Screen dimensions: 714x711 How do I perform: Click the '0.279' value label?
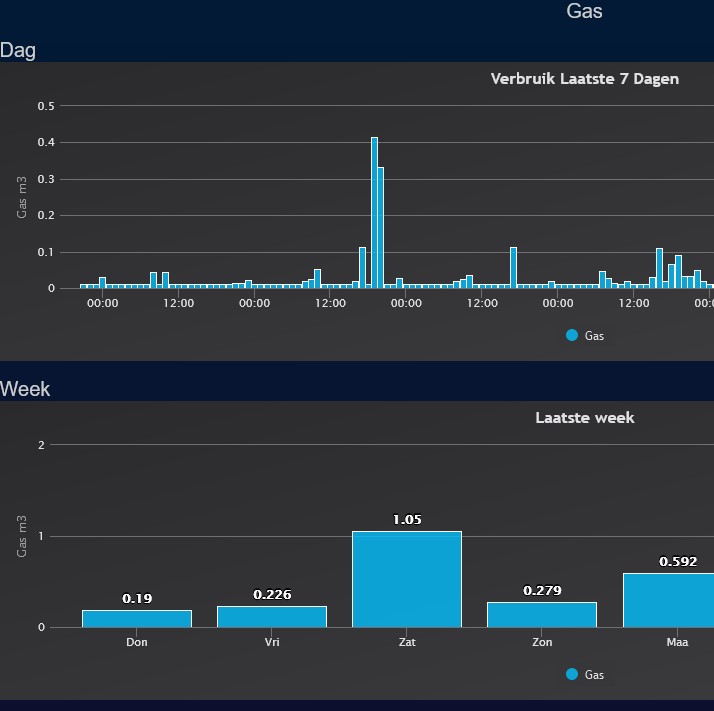pyautogui.click(x=542, y=591)
